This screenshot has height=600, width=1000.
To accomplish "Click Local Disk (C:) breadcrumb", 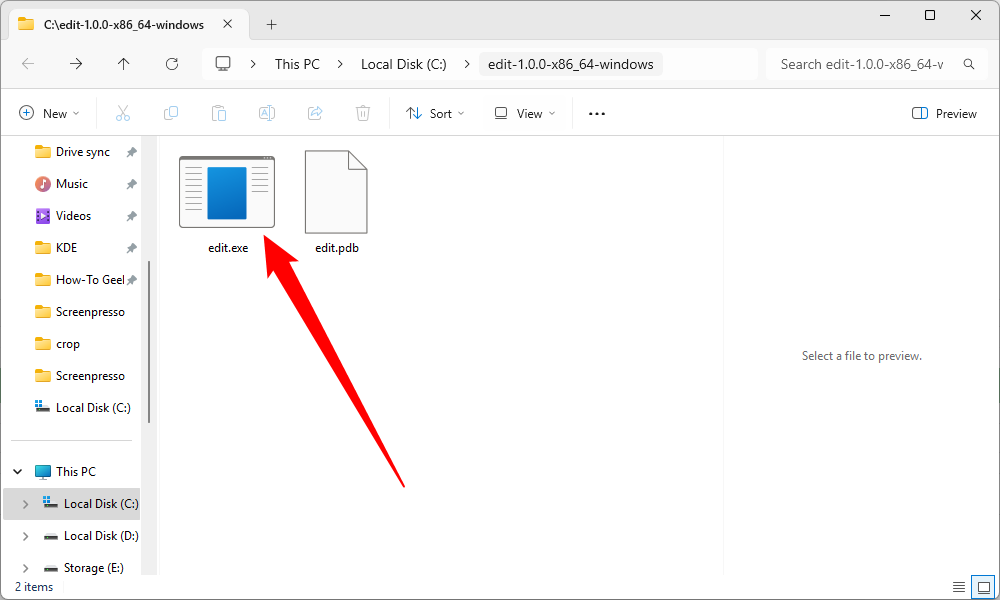I will point(404,64).
